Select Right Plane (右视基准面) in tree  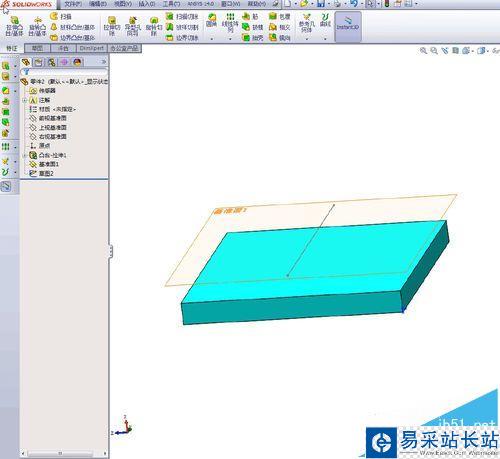48,137
